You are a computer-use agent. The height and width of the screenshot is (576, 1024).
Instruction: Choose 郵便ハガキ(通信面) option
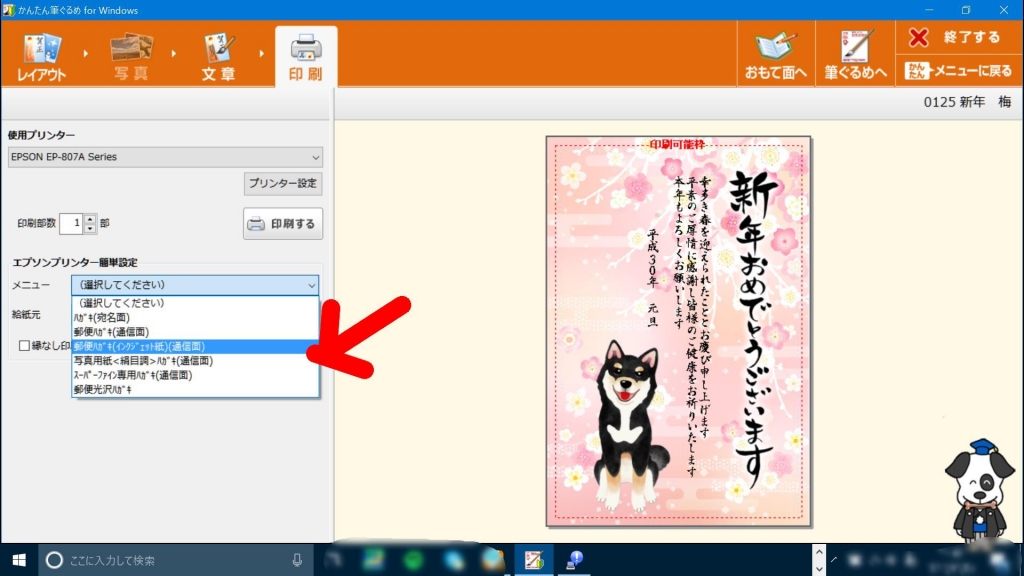tap(195, 332)
